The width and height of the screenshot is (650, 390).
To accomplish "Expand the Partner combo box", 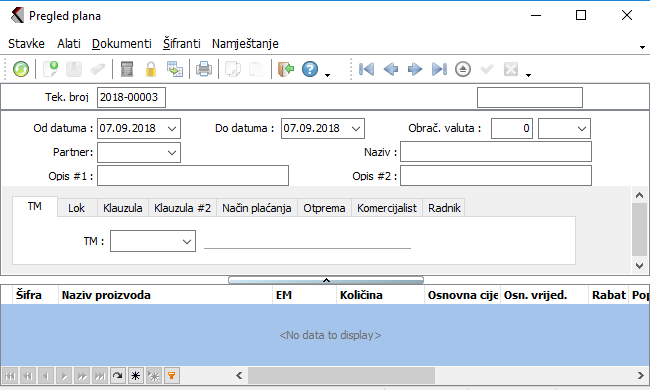I will pos(172,153).
